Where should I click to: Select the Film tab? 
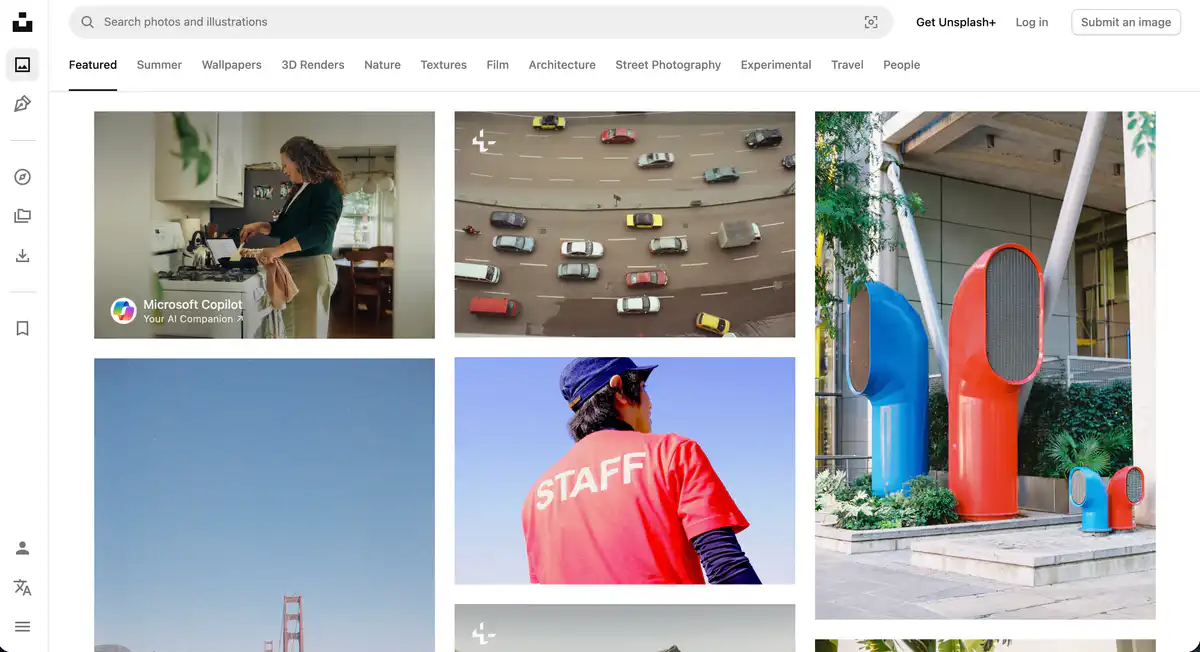pos(498,65)
